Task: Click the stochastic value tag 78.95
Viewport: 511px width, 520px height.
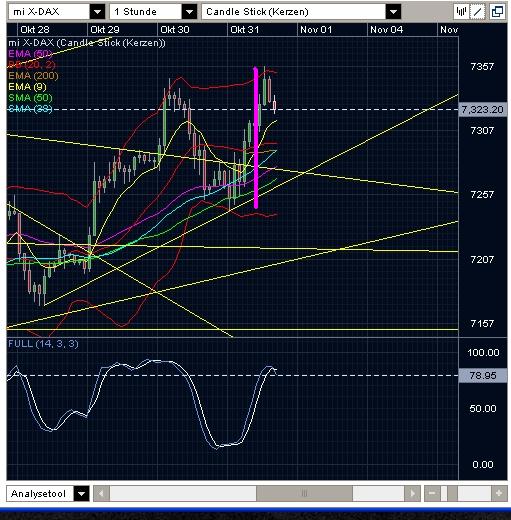Action: (483, 376)
